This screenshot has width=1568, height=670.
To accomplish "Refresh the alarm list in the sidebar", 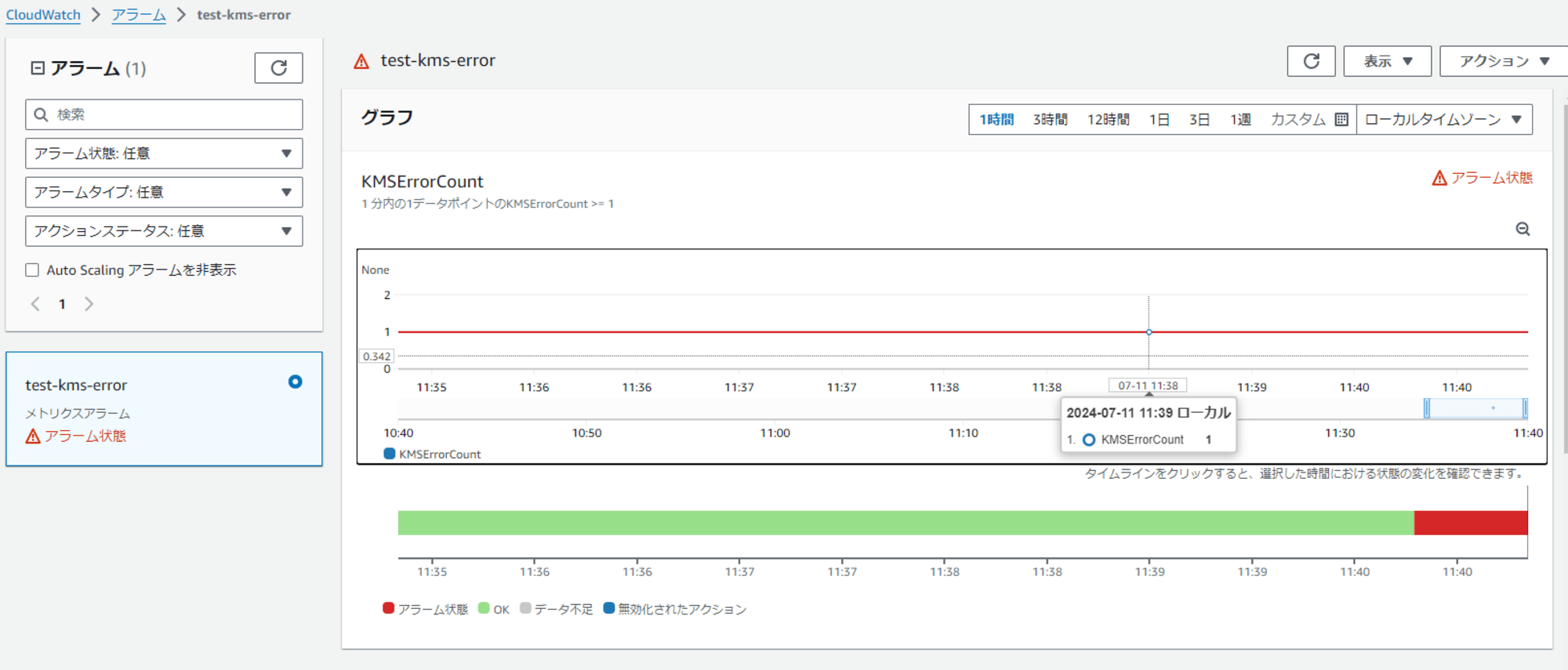I will [x=278, y=68].
